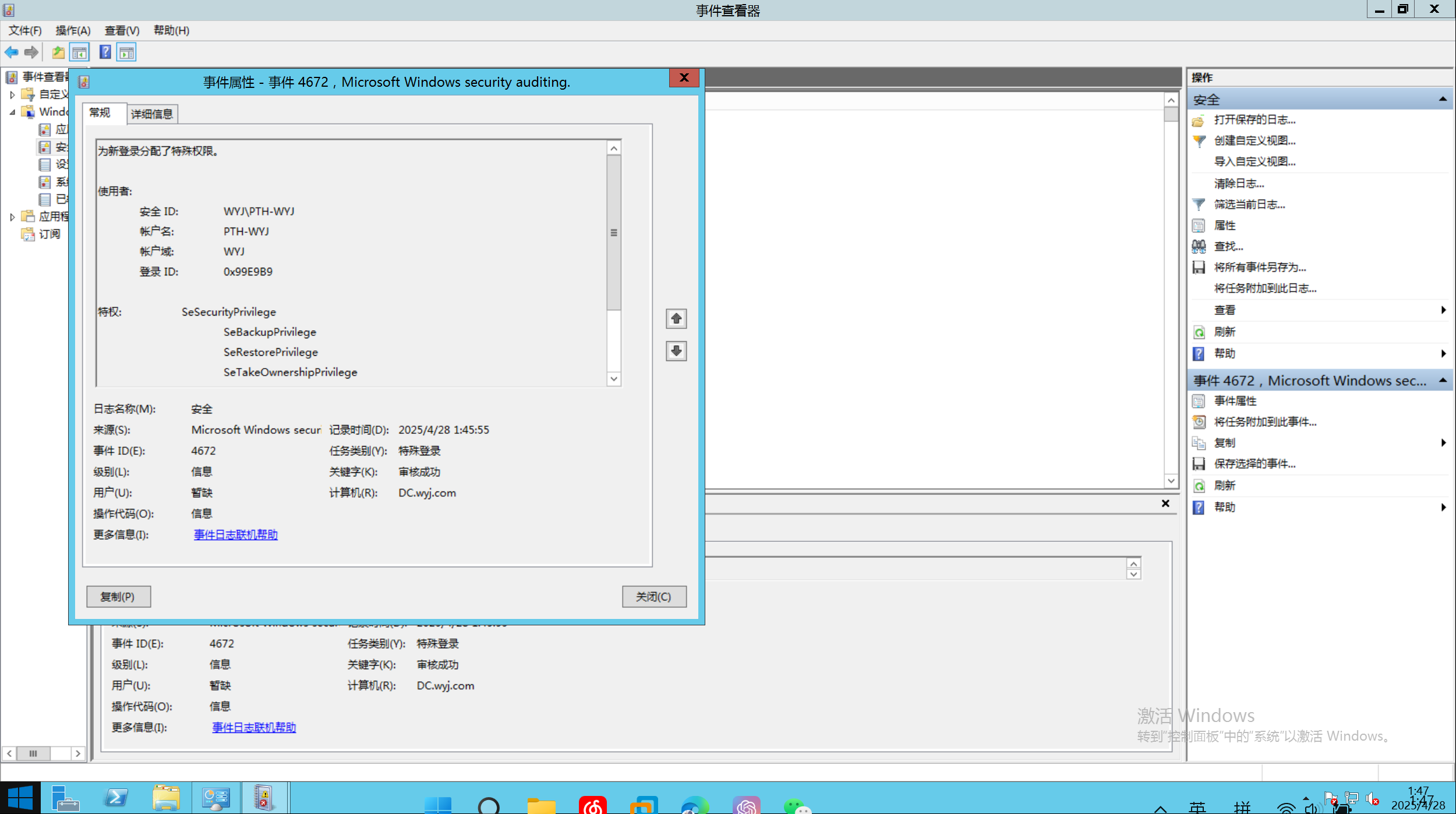Switch to the Details tab

pyautogui.click(x=151, y=114)
